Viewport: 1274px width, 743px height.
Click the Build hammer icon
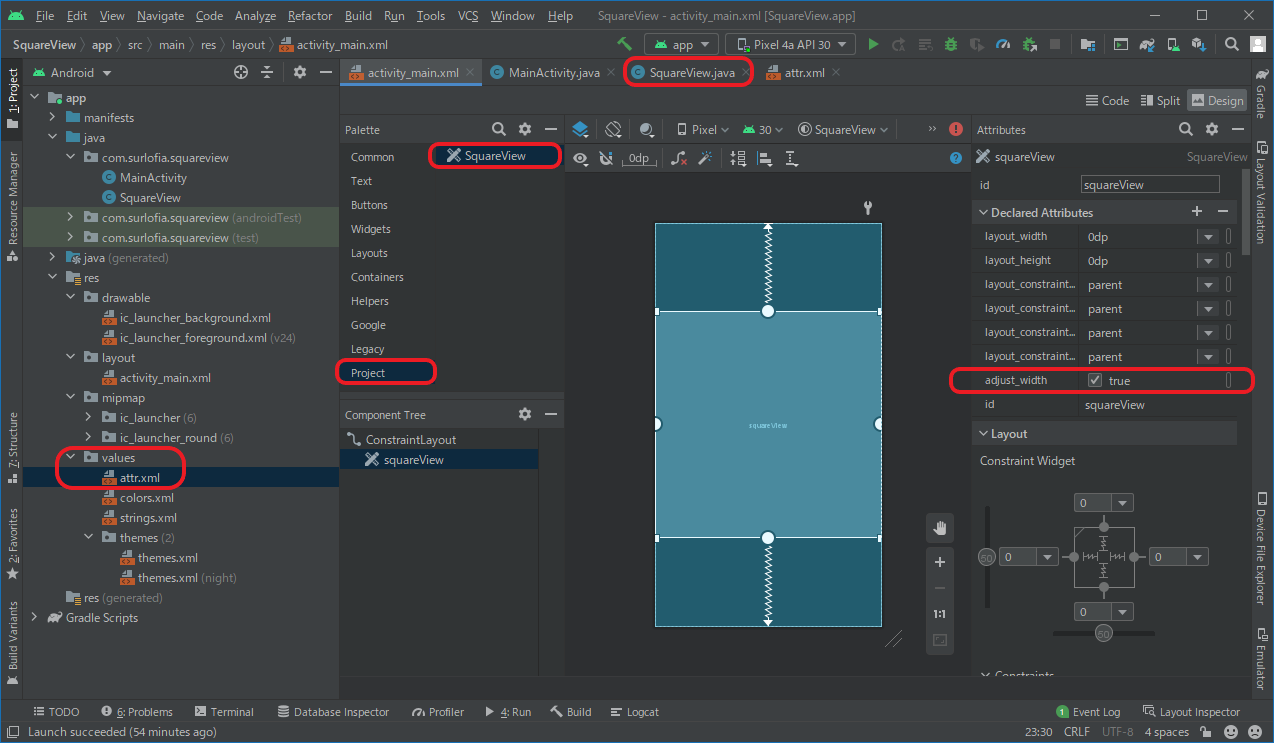pos(625,44)
